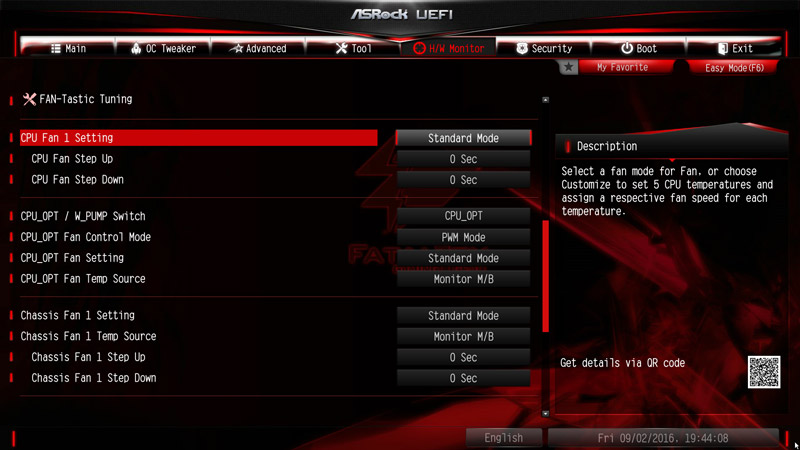Click the rocket icon on OC Tweaker
800x450 pixels.
pos(136,48)
